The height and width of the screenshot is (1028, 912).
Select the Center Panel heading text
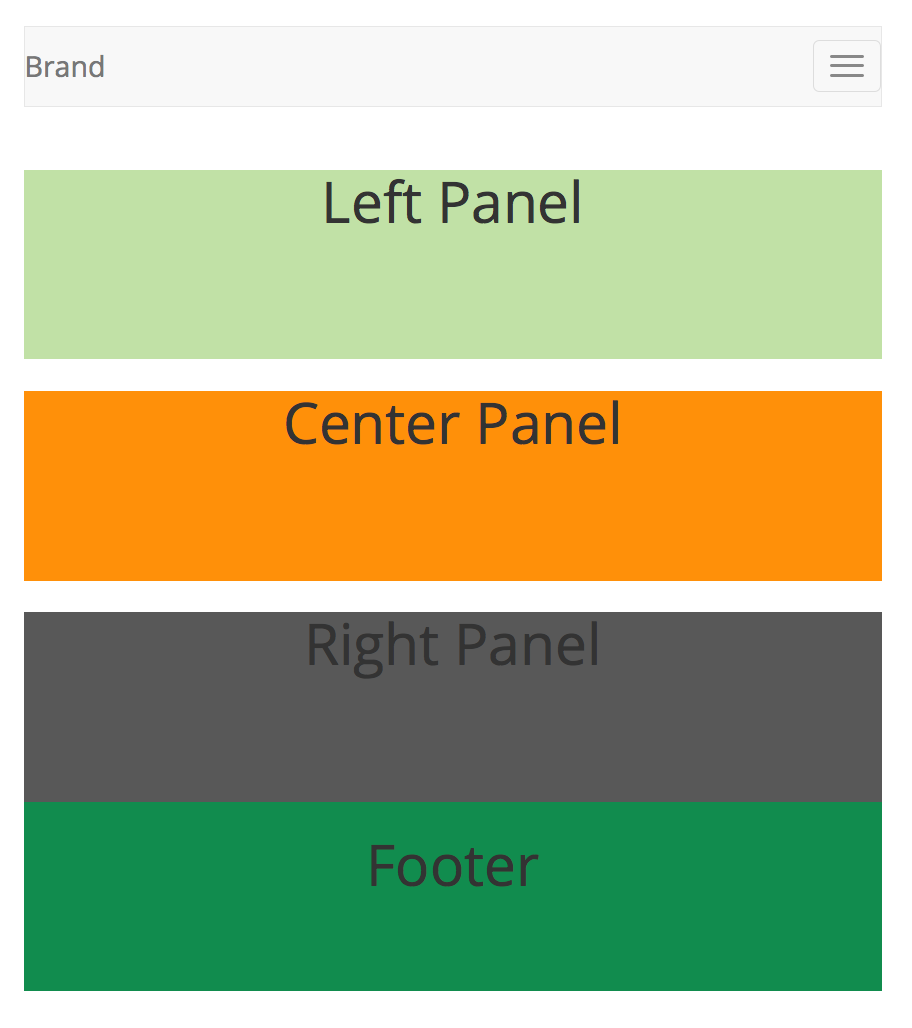(x=452, y=424)
